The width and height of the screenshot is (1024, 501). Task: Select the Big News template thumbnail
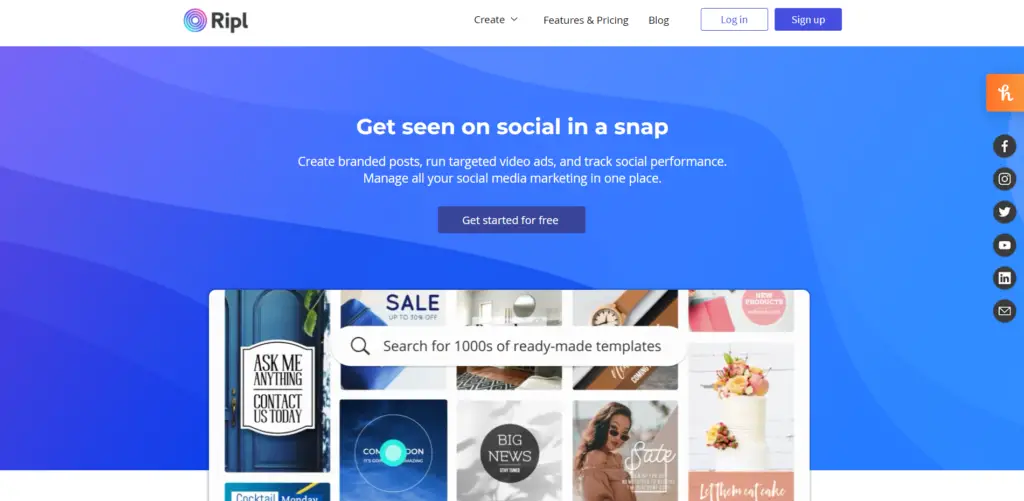click(x=509, y=451)
